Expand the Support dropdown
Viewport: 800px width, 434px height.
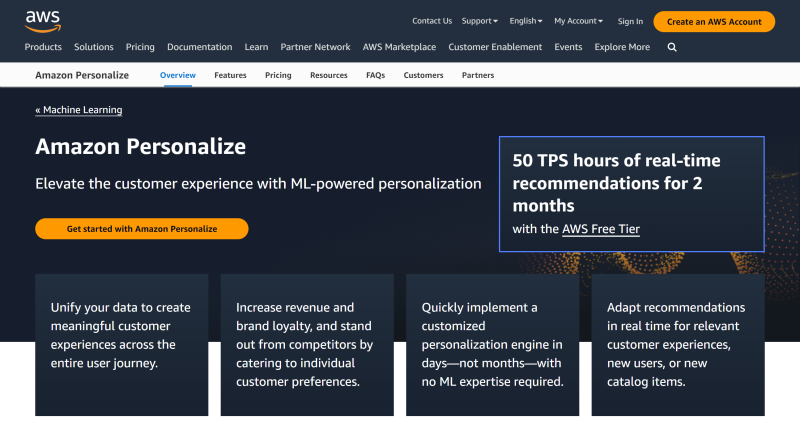point(480,21)
